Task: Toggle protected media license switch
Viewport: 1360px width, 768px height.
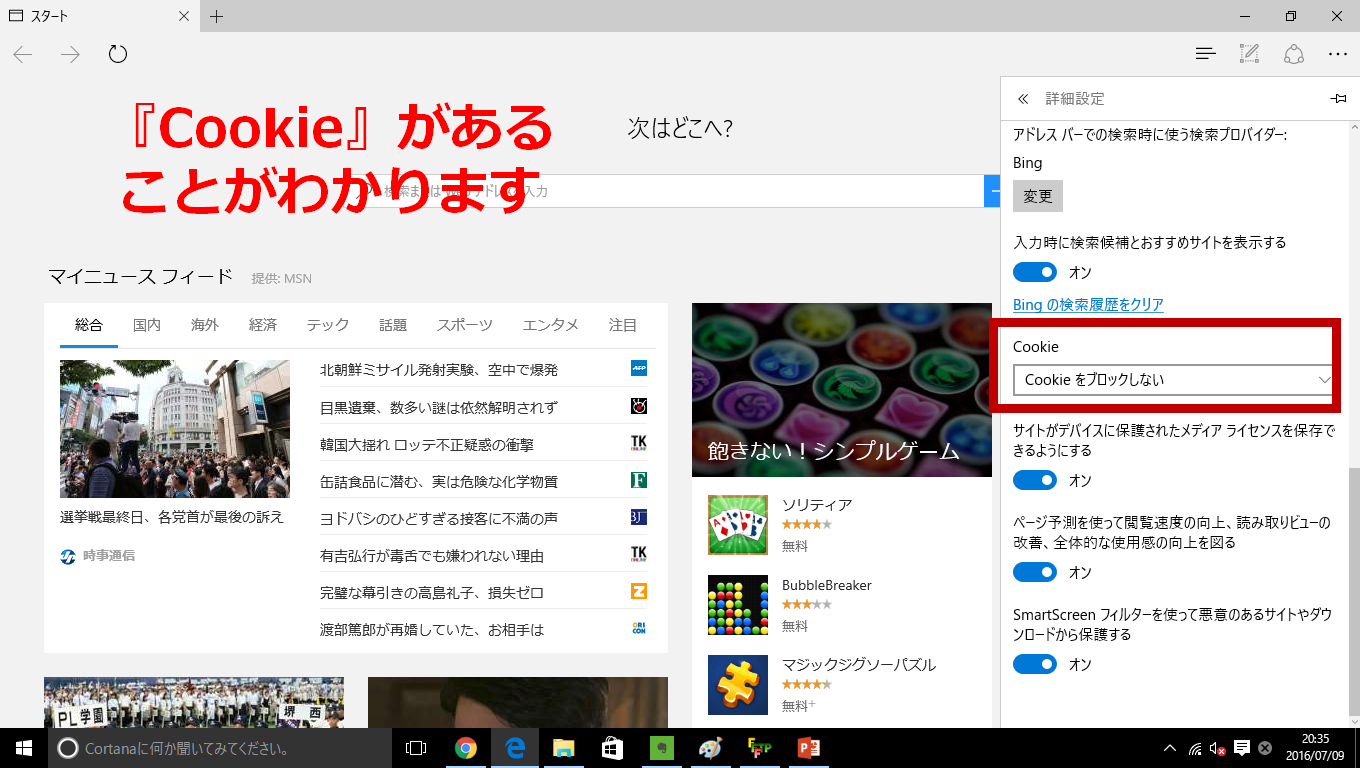Action: coord(1035,480)
